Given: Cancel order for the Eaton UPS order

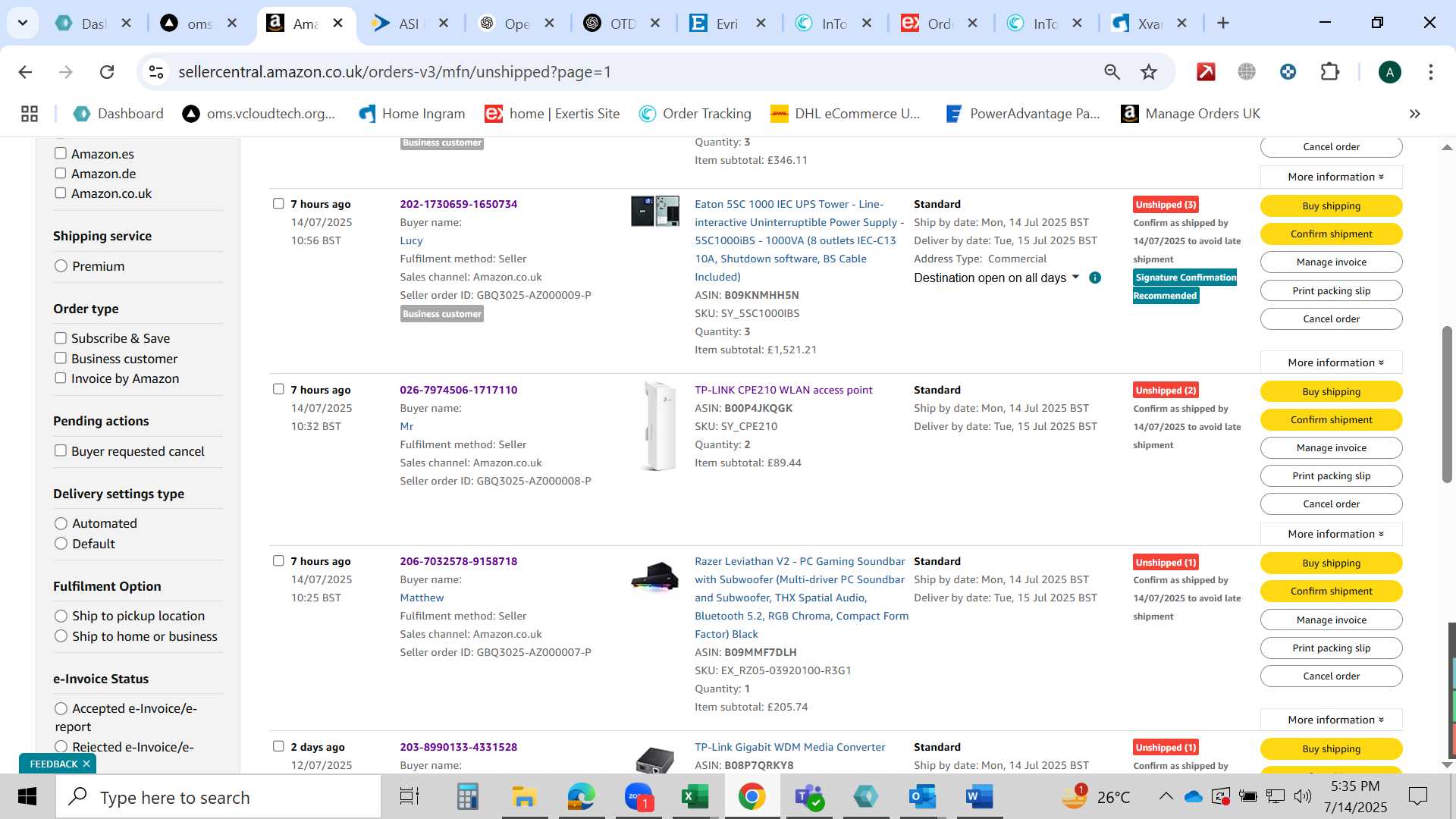Looking at the screenshot, I should [x=1331, y=318].
